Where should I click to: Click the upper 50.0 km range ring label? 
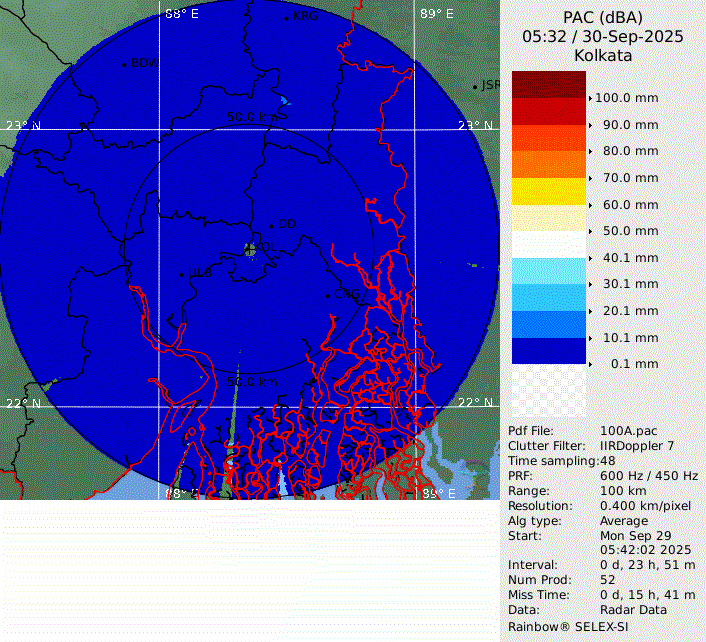click(256, 117)
